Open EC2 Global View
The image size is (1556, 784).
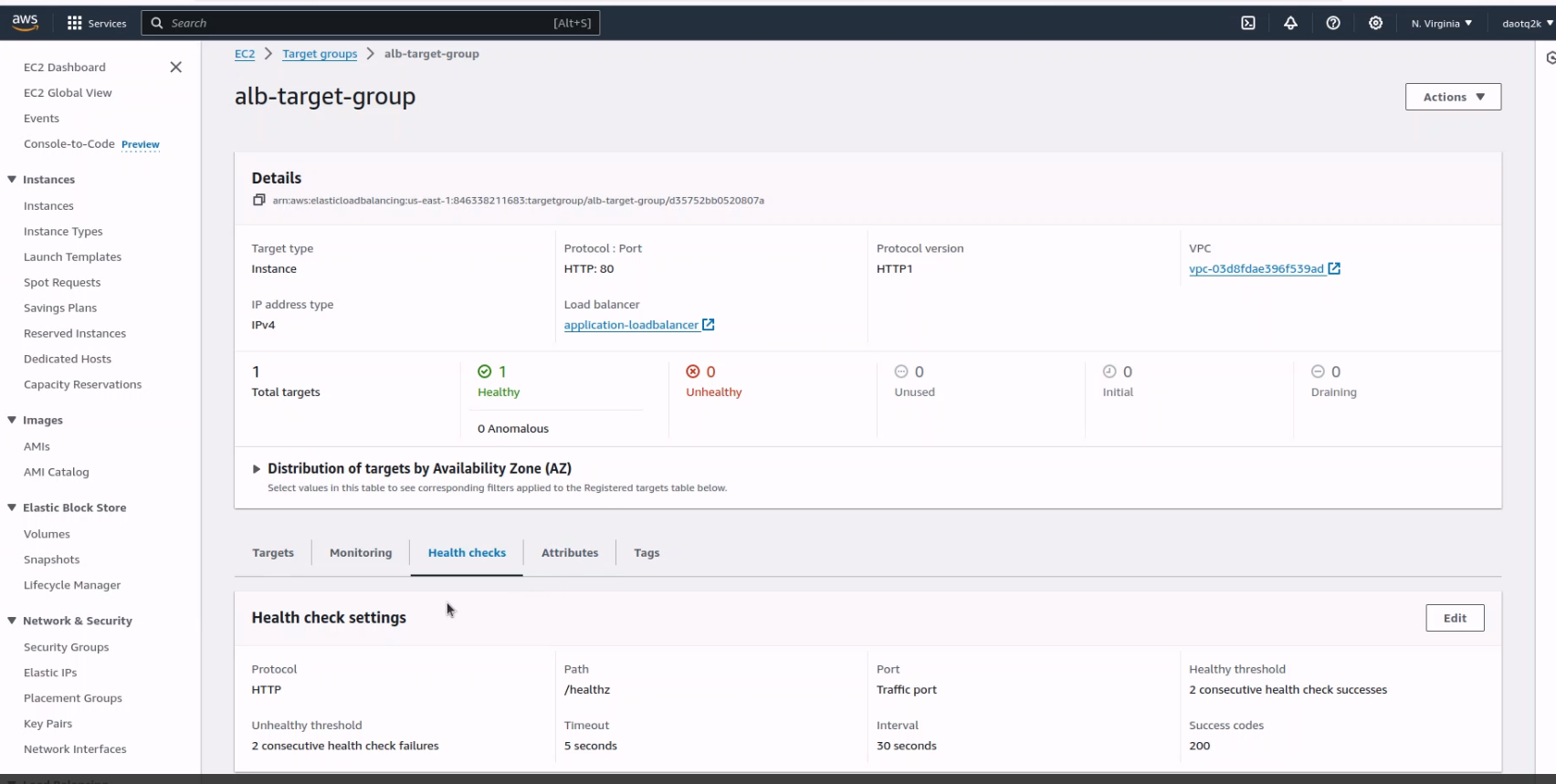(x=68, y=93)
